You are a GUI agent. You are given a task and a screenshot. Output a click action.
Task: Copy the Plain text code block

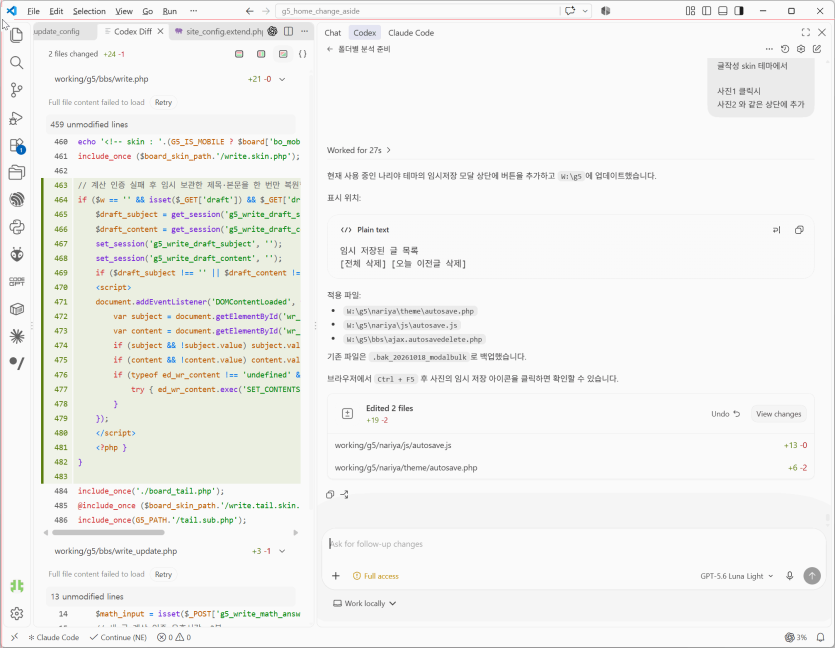[x=799, y=230]
